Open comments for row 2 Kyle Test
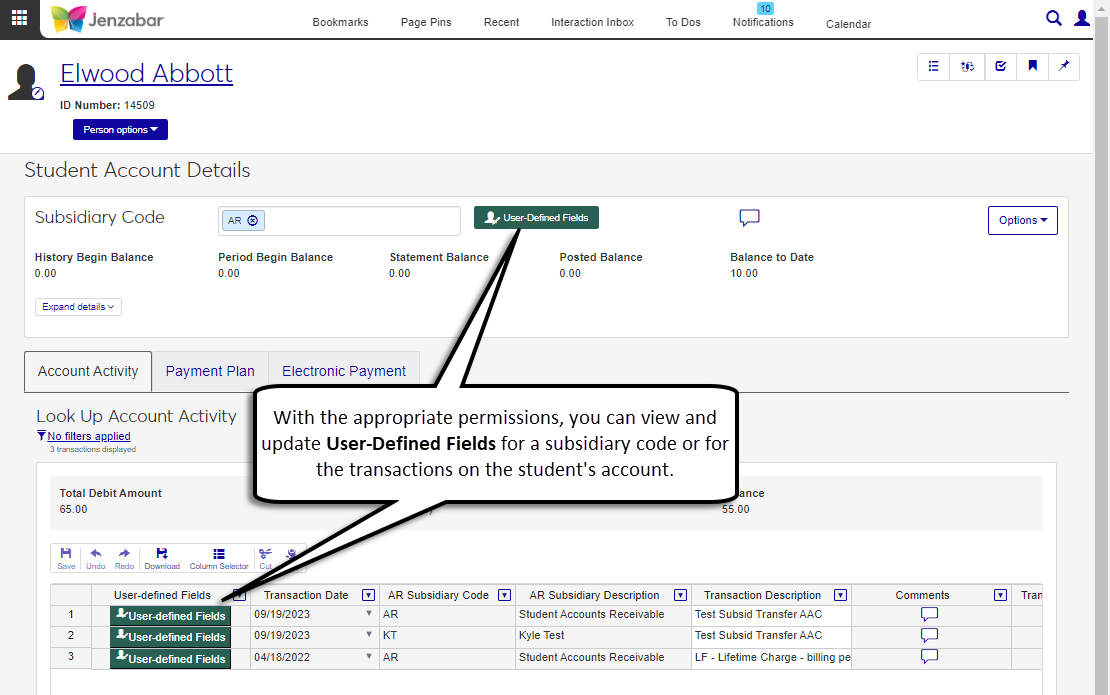This screenshot has width=1110, height=695. (929, 635)
